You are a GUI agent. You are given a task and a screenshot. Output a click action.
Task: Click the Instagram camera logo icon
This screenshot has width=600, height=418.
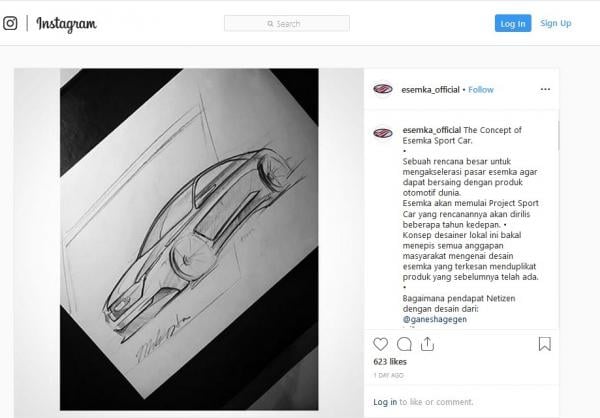(x=10, y=23)
